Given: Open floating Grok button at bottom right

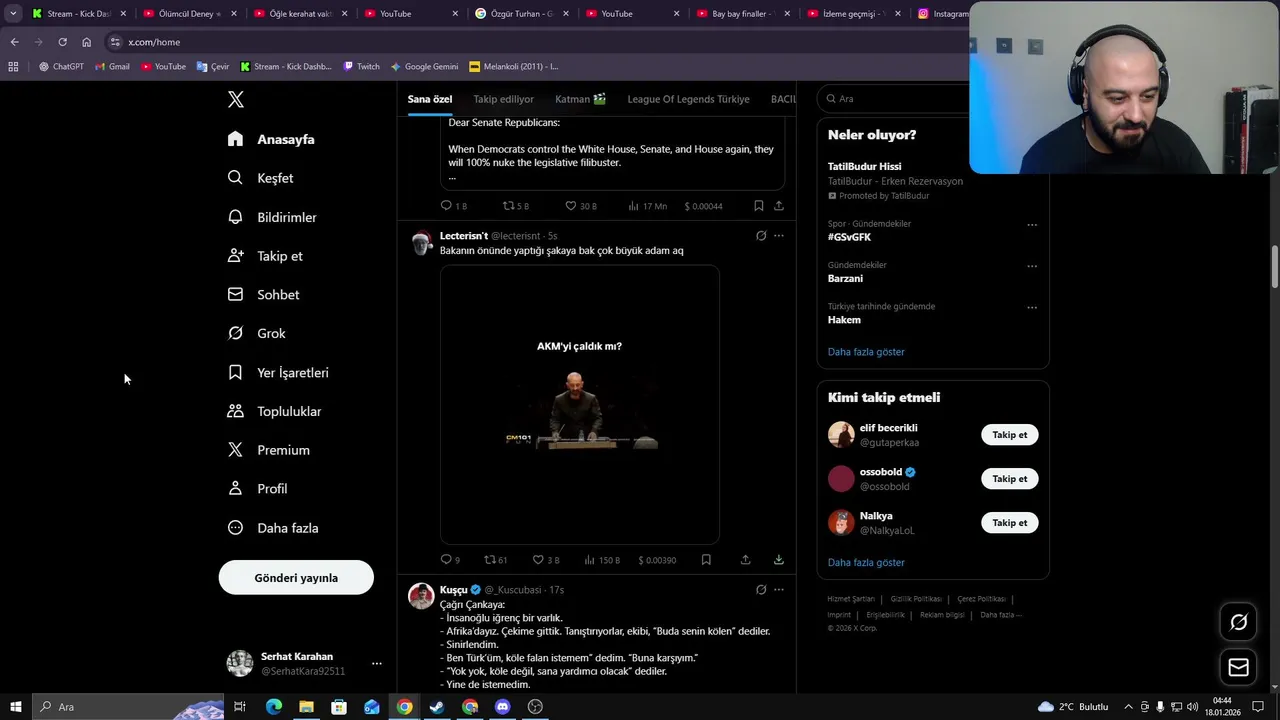Looking at the screenshot, I should (1238, 622).
